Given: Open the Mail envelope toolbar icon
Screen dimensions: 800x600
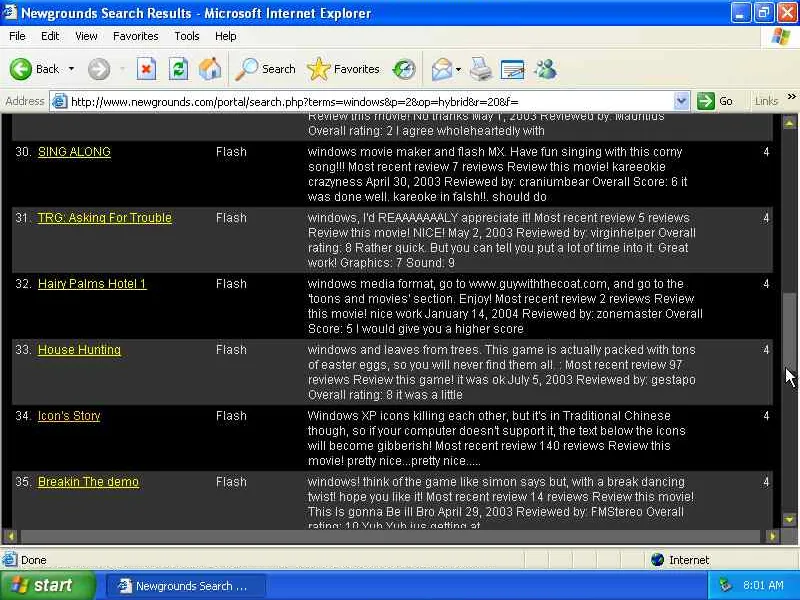Looking at the screenshot, I should coord(442,69).
